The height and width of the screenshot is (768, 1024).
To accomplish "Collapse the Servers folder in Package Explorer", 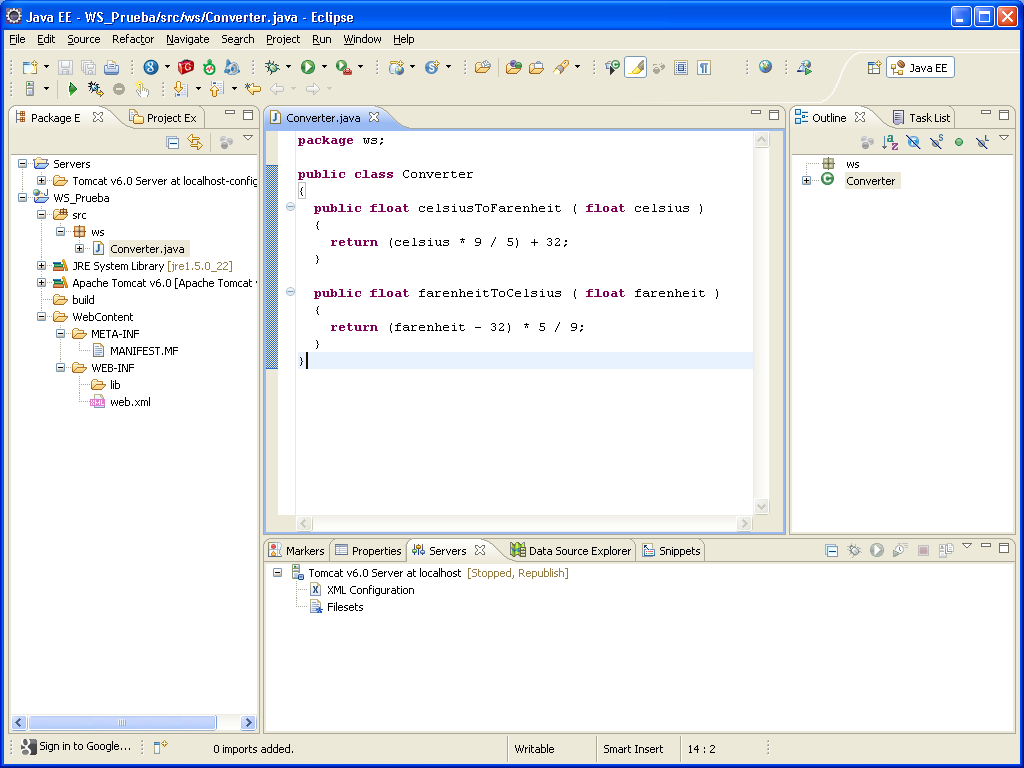I will pyautogui.click(x=23, y=163).
